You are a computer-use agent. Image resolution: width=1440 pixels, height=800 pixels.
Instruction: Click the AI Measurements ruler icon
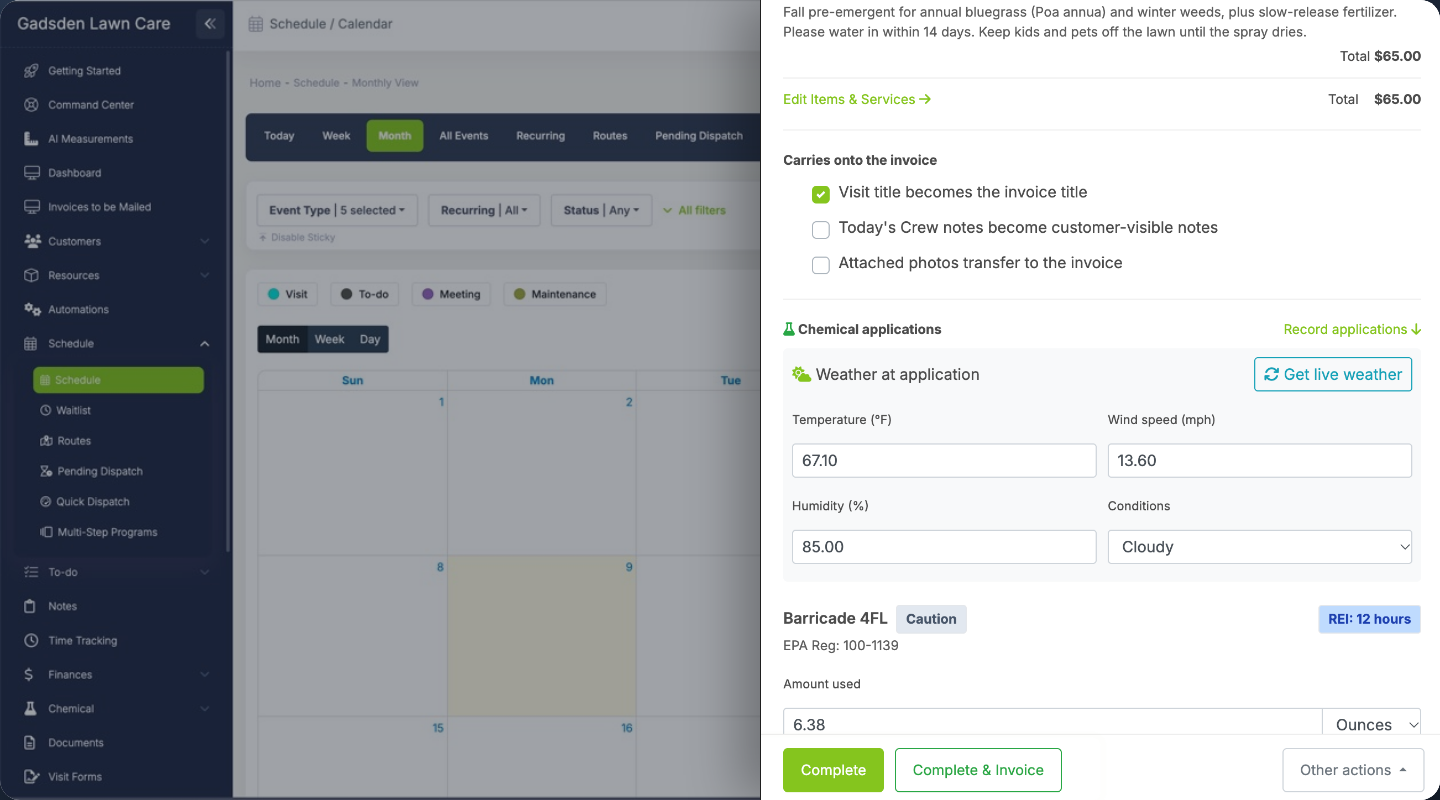[x=32, y=139]
